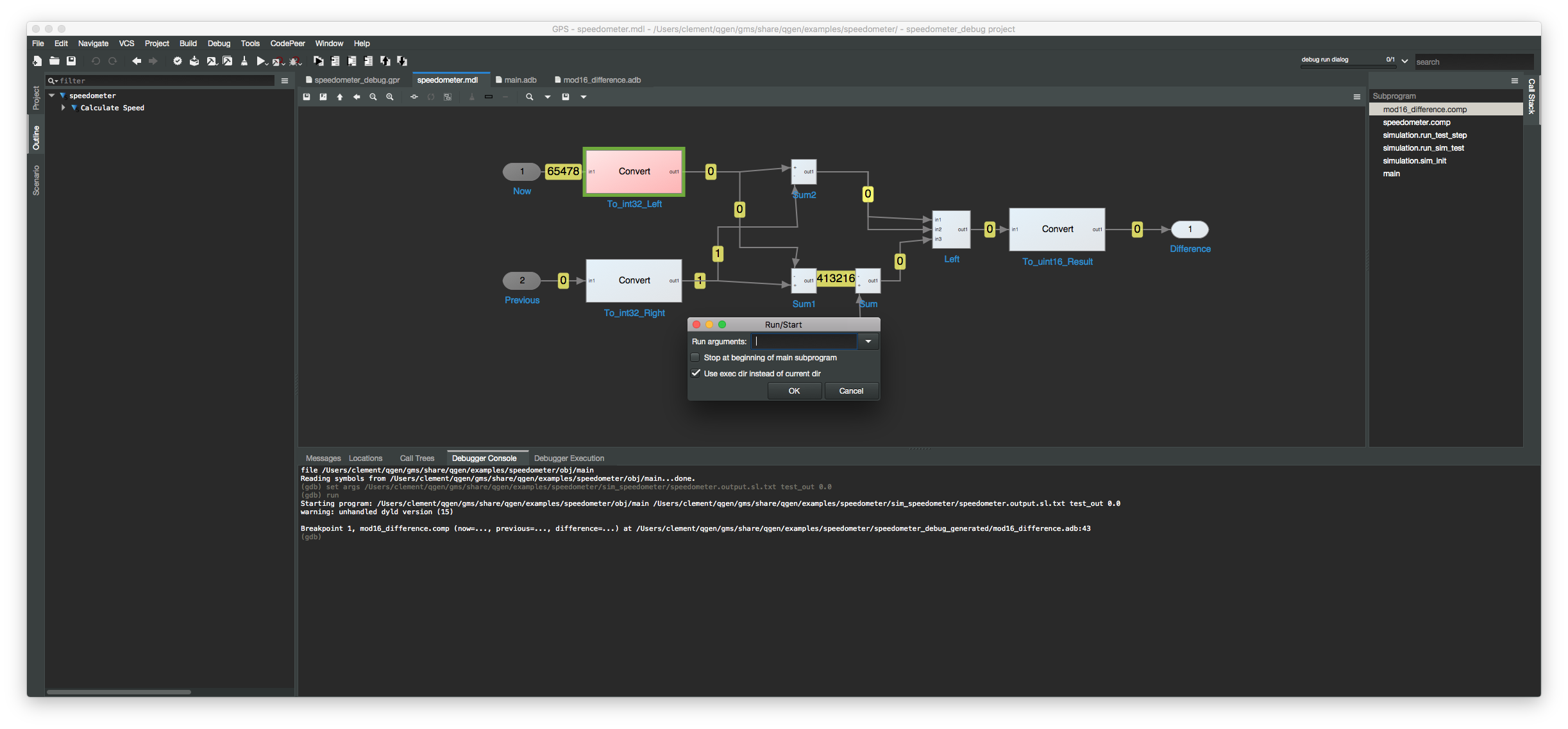Go back using the left arrow icon

coord(137,61)
